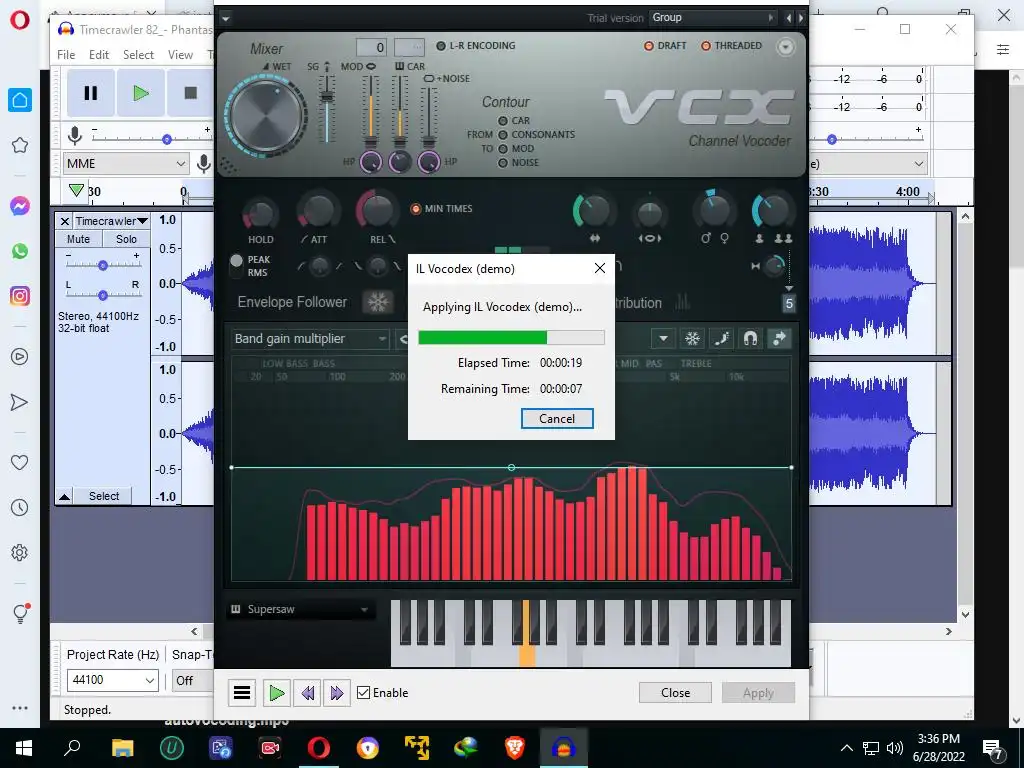
Task: Open the effect menu hamburger button
Action: (x=242, y=692)
